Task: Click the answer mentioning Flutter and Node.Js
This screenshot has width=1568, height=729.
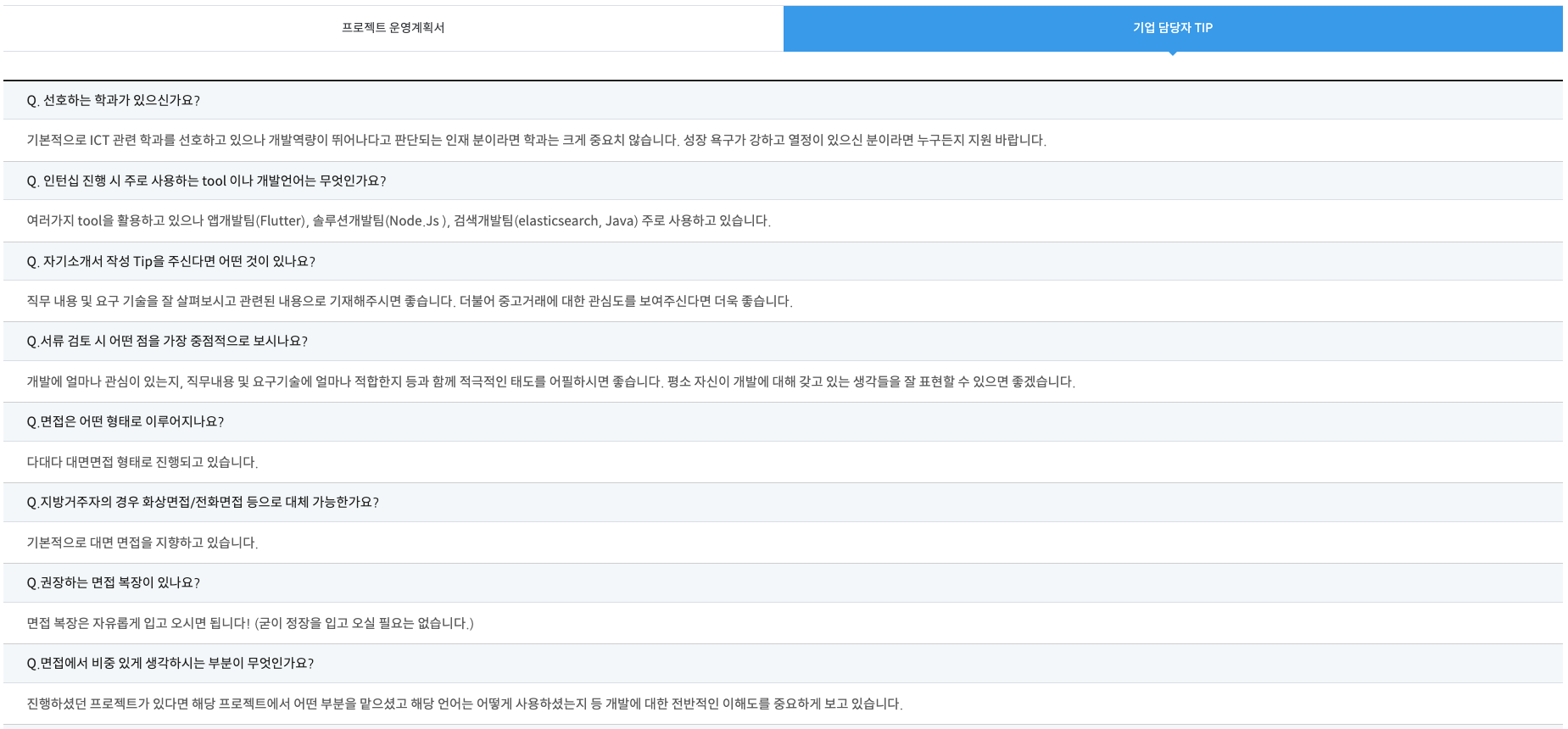Action: [399, 220]
